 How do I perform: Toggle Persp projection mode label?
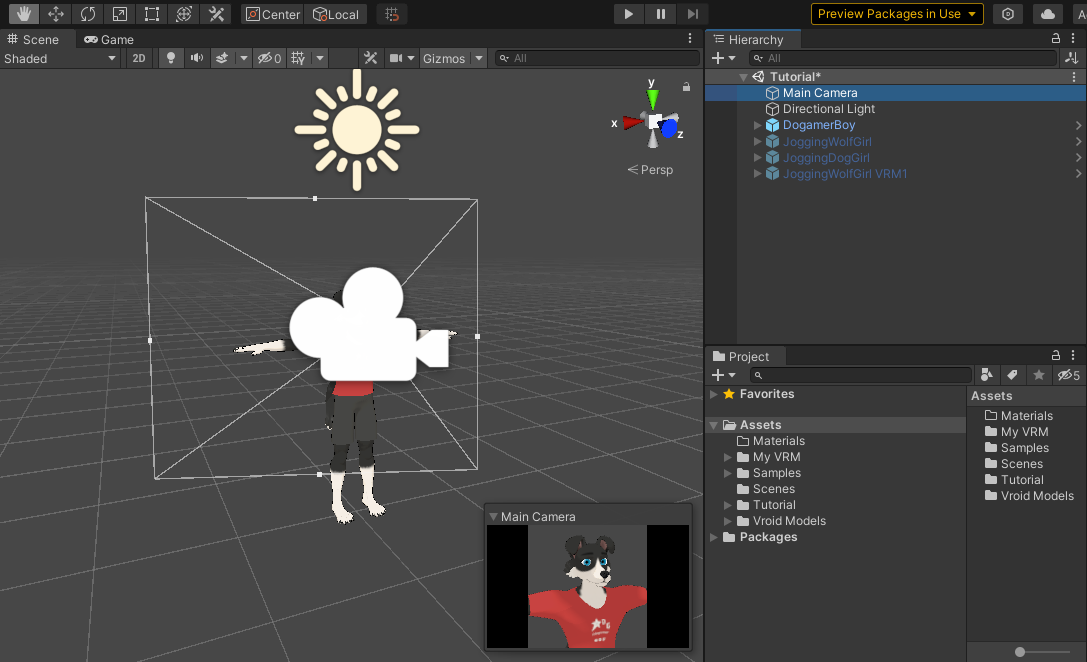click(x=650, y=170)
